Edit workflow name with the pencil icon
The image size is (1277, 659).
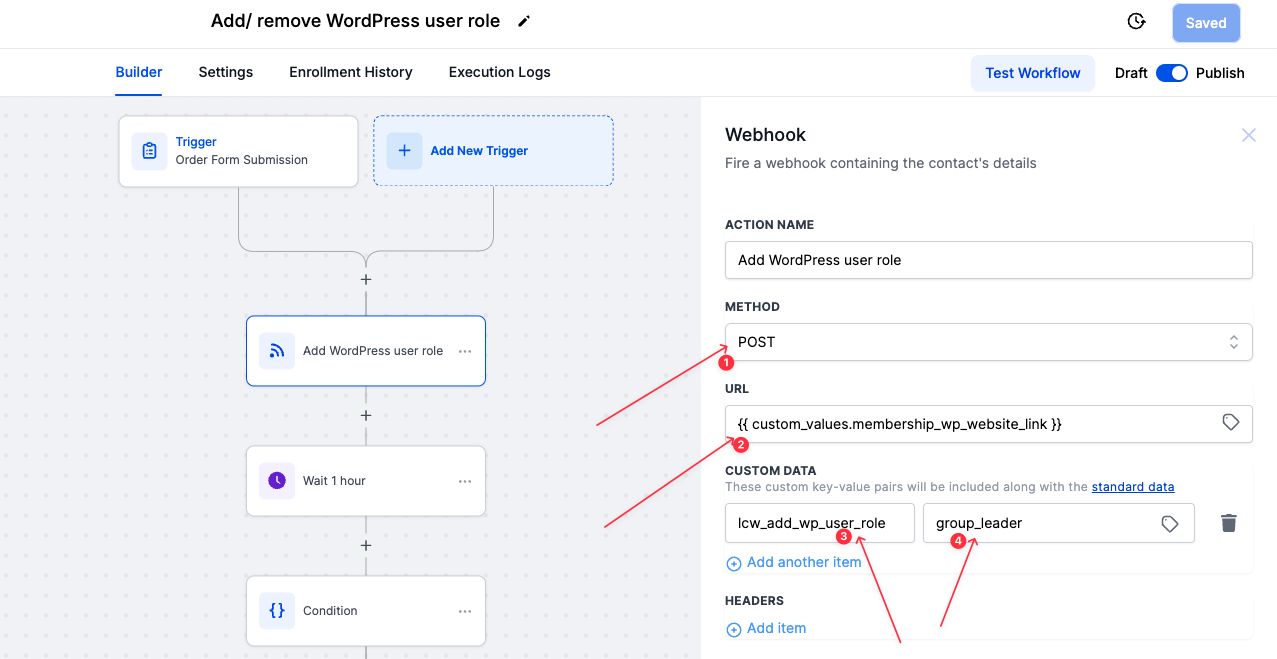tap(523, 19)
